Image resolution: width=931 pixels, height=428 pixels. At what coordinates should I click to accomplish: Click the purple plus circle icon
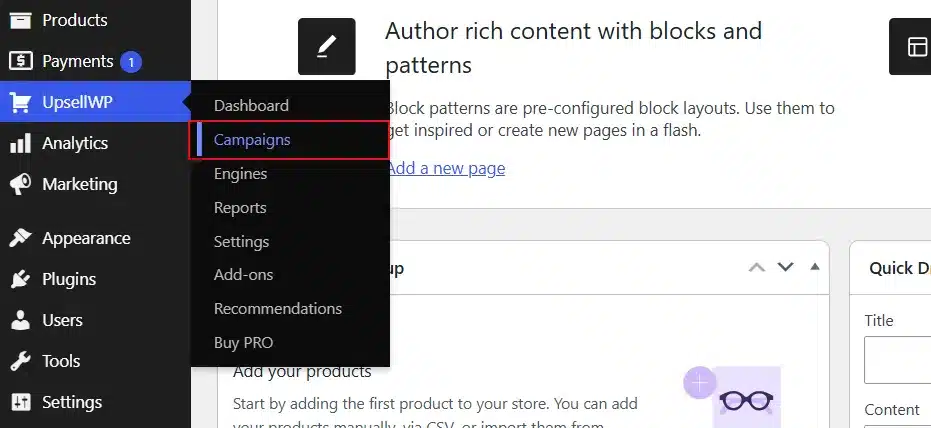click(699, 383)
